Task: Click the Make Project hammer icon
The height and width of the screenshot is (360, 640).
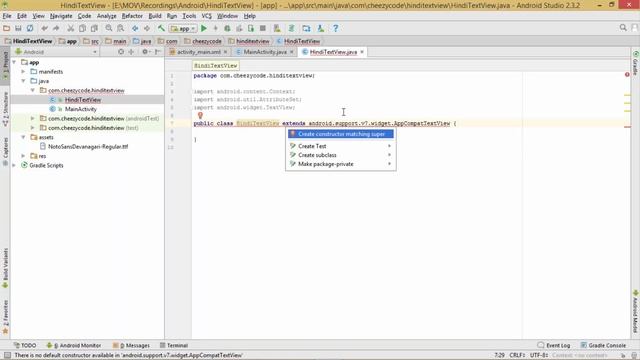Action: [161, 29]
